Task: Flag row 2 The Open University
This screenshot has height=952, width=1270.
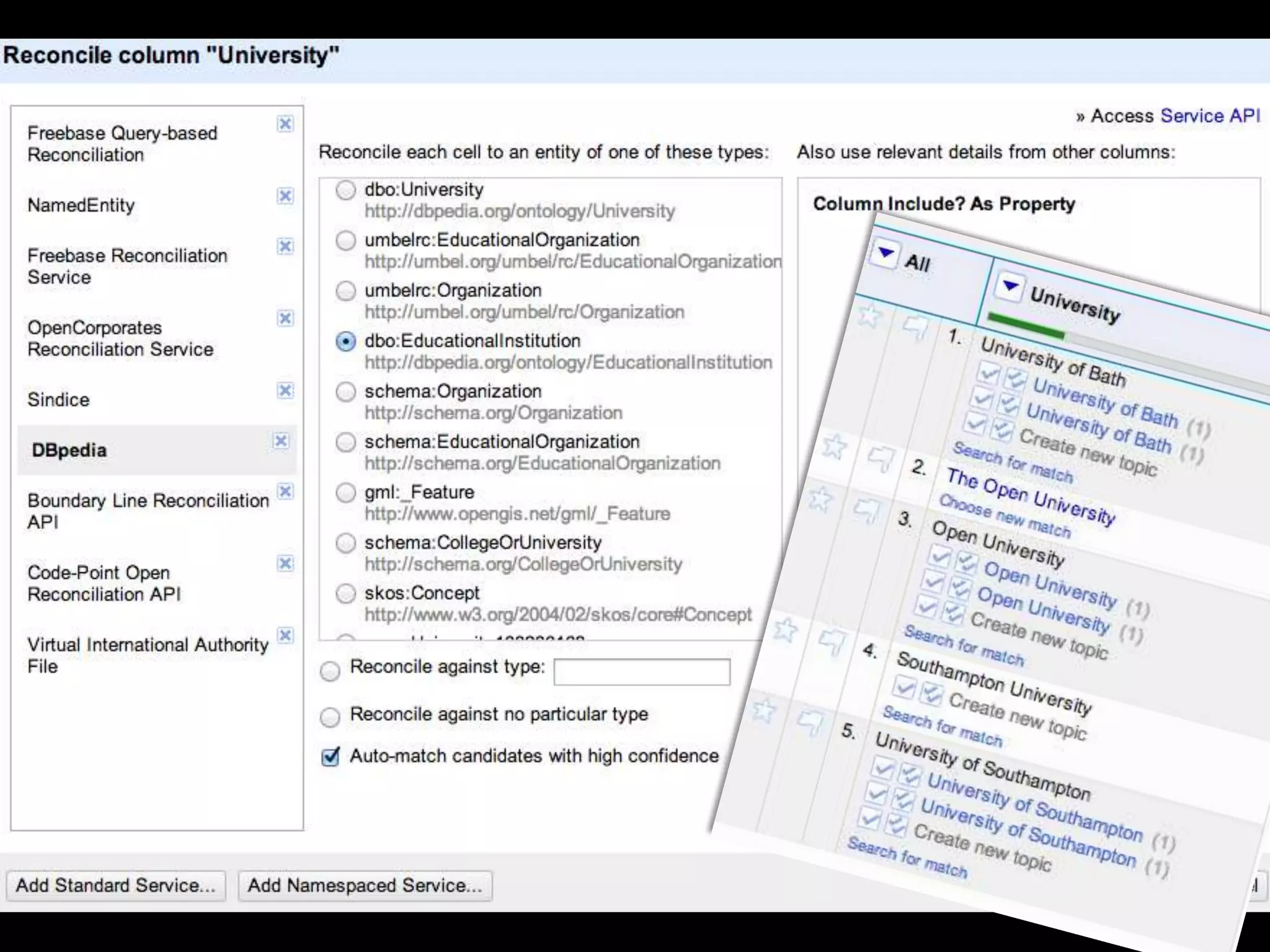Action: click(x=881, y=459)
